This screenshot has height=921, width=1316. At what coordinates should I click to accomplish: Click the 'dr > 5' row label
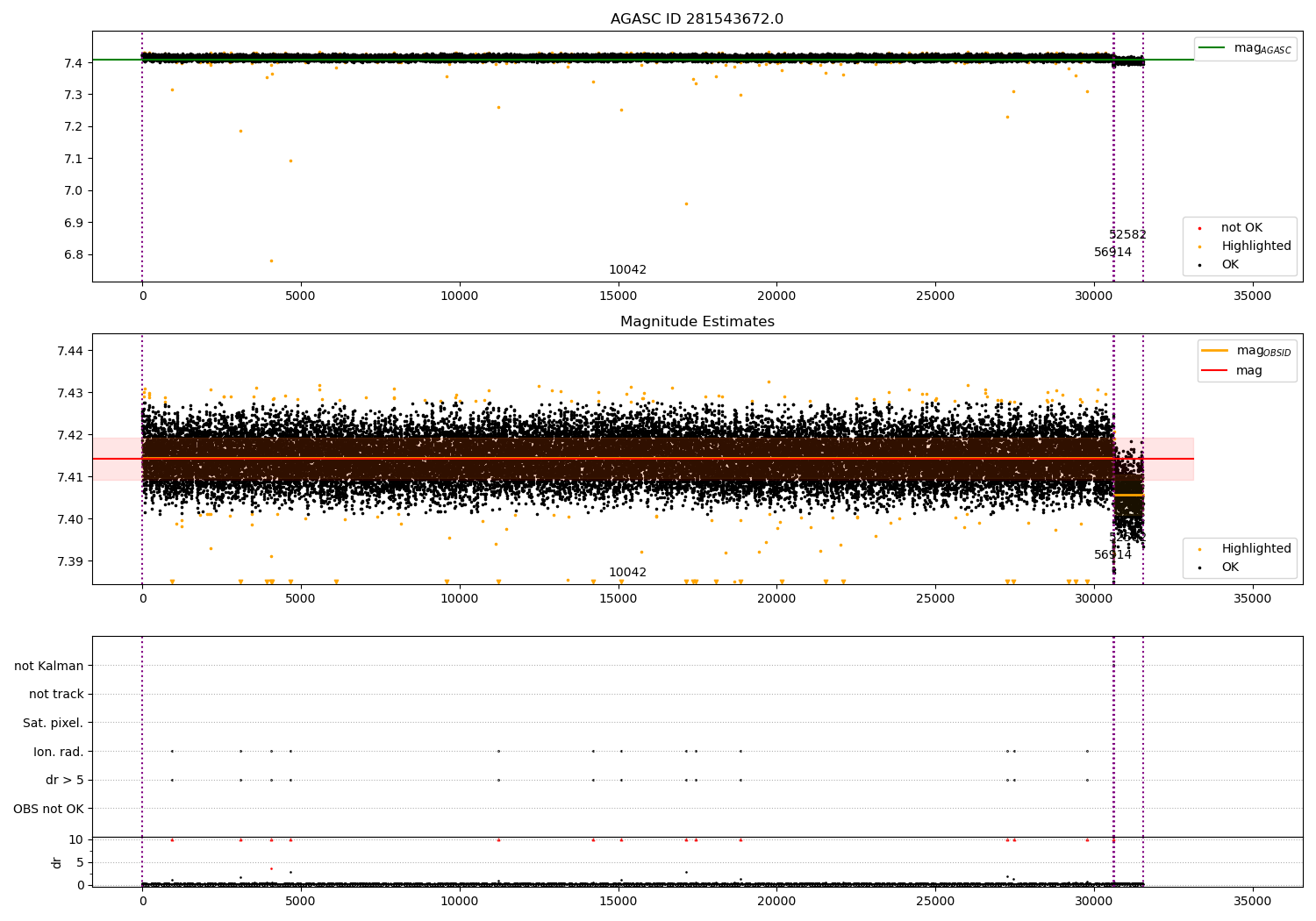point(65,780)
